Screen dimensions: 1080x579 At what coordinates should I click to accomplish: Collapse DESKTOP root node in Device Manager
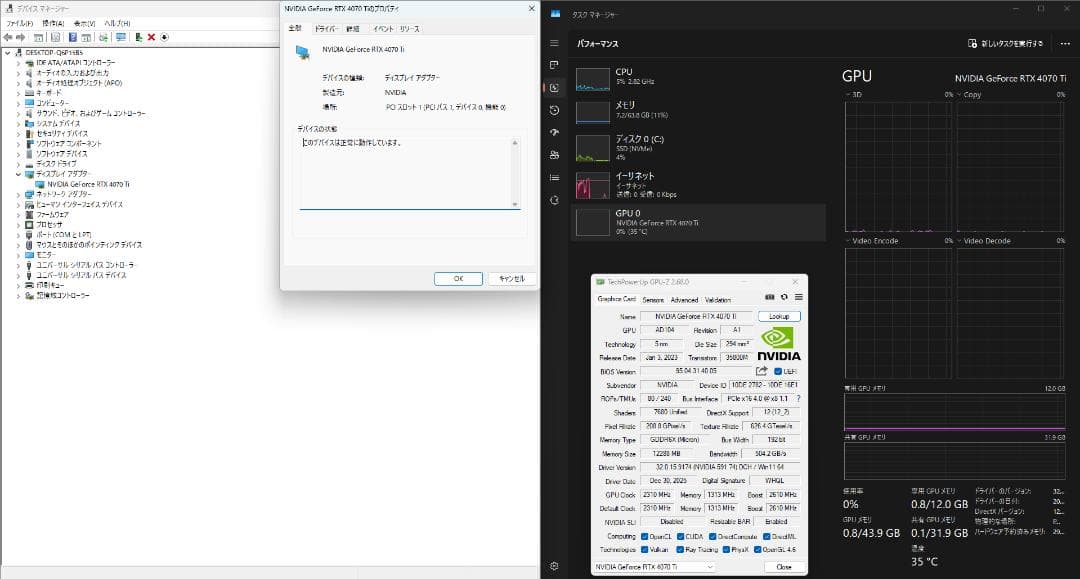coord(8,52)
